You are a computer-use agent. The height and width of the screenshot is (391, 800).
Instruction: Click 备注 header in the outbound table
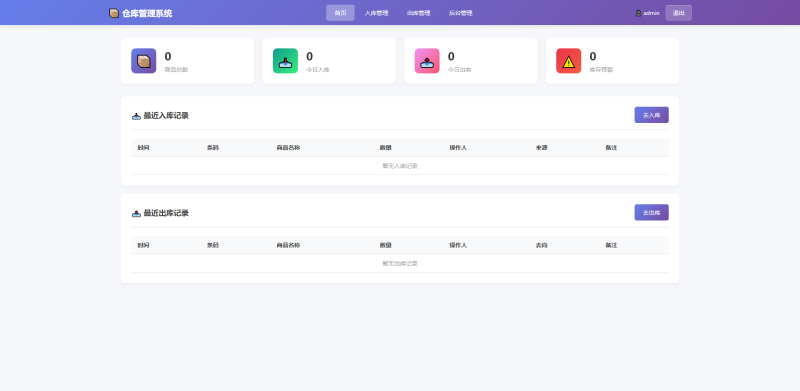[x=611, y=245]
